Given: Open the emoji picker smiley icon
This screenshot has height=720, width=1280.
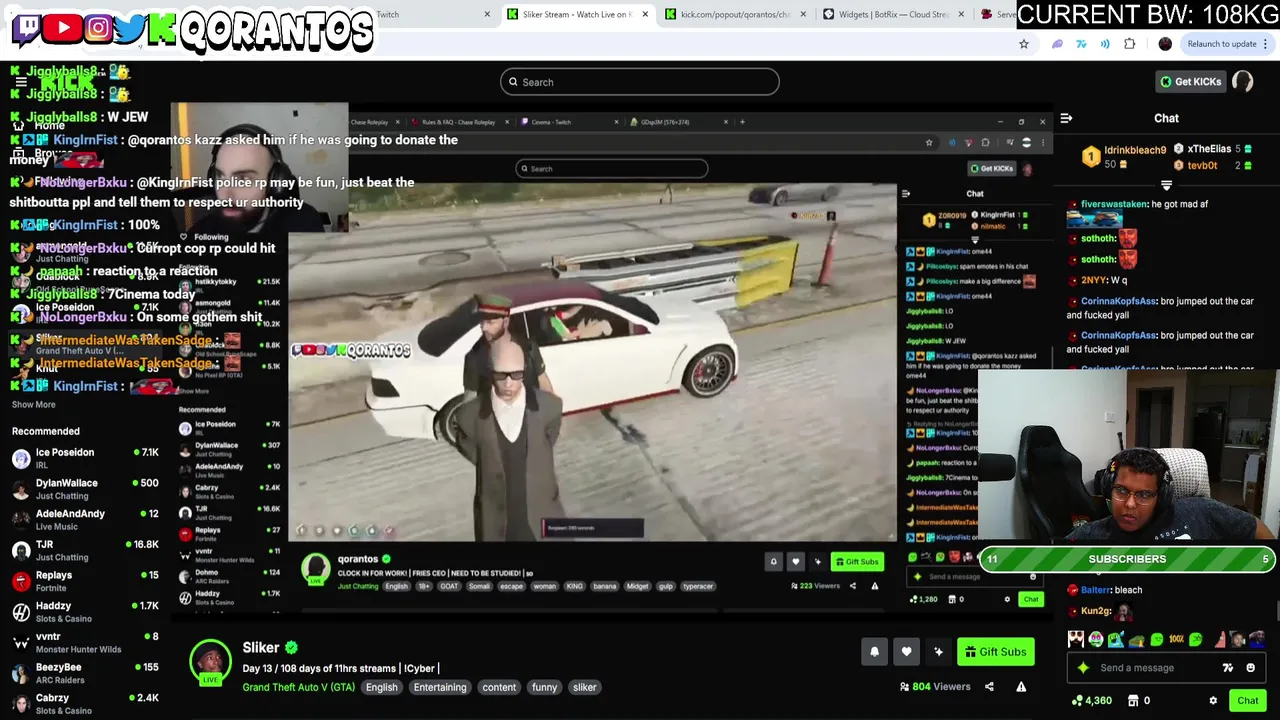Looking at the screenshot, I should pyautogui.click(x=1250, y=668).
